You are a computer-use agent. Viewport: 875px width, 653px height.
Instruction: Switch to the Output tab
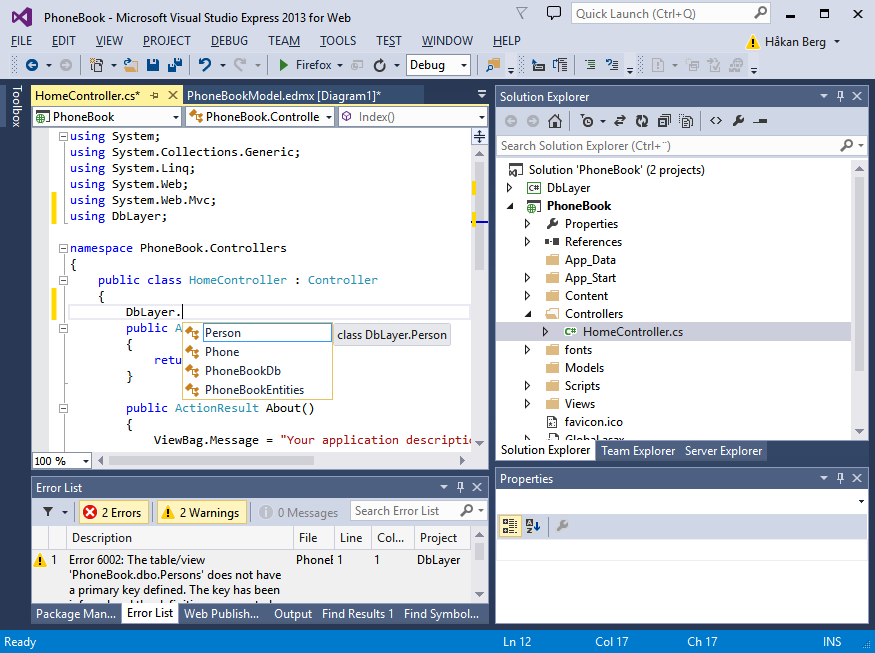(293, 614)
